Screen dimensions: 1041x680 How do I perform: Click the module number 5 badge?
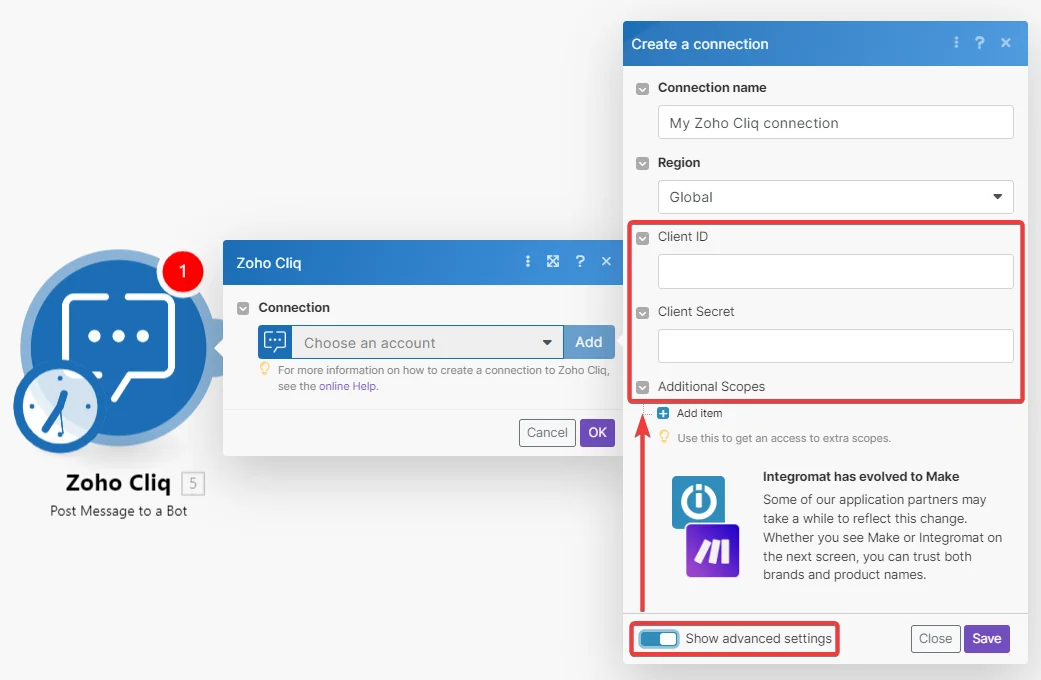pos(193,483)
